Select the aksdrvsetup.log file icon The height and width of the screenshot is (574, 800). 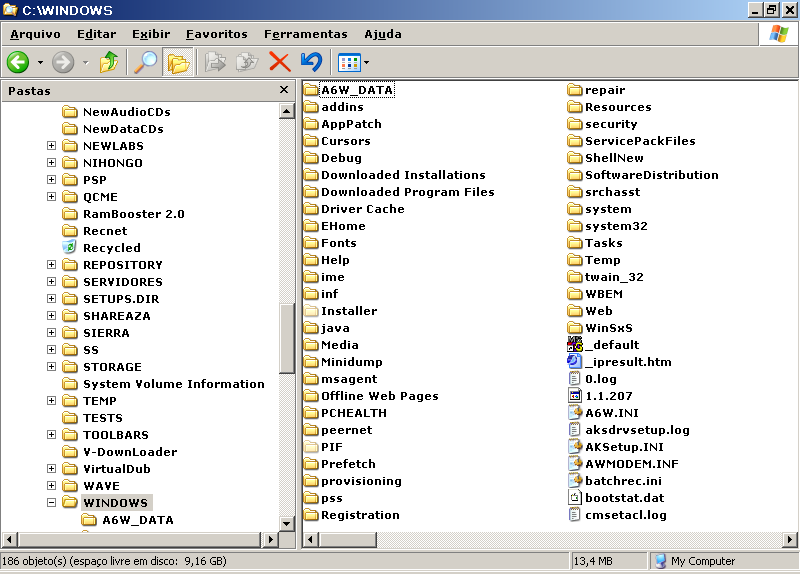pyautogui.click(x=574, y=430)
